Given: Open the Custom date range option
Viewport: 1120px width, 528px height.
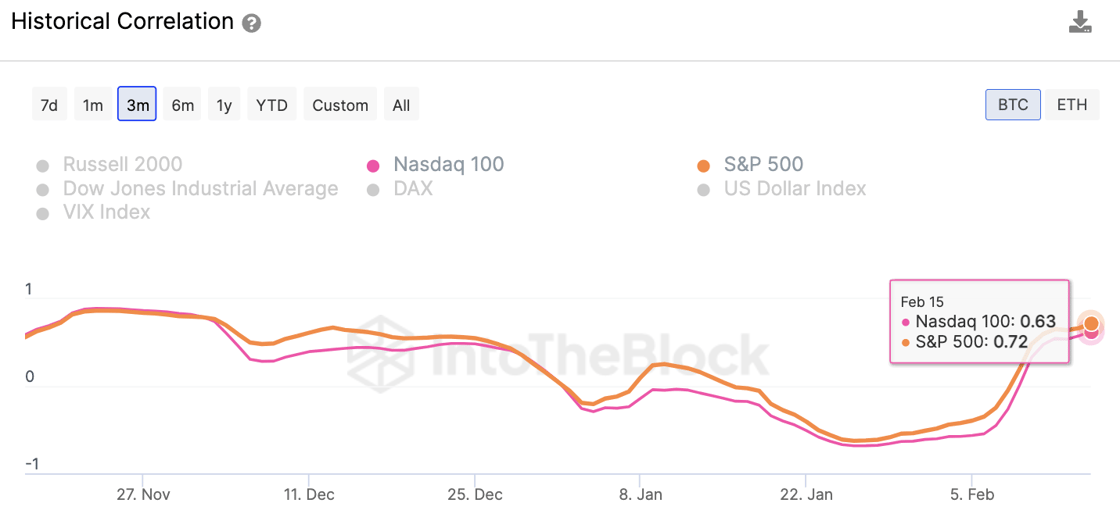Looking at the screenshot, I should pos(340,105).
